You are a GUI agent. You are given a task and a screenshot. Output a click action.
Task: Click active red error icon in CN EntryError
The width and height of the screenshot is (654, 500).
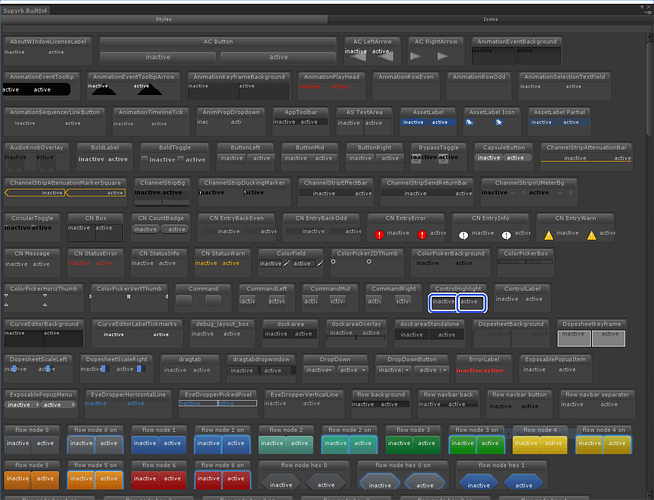point(422,235)
